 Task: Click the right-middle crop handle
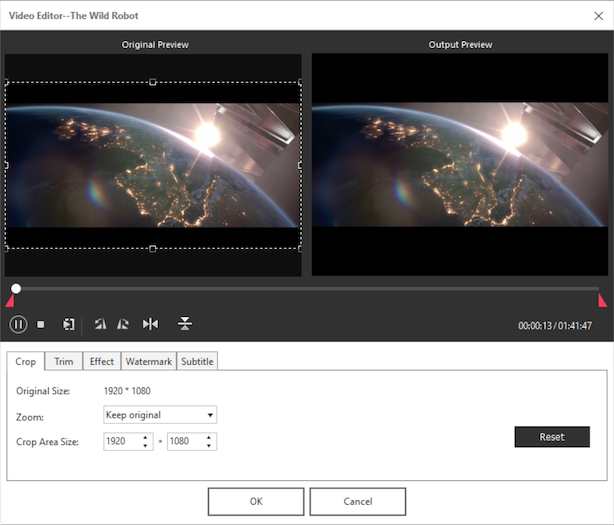click(x=300, y=165)
